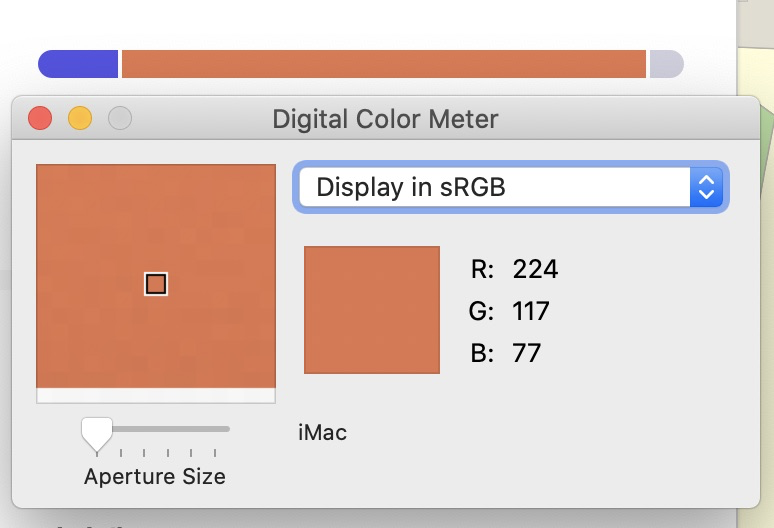Click the R value 224
Viewport: 774px width, 528px height.
pos(536,269)
